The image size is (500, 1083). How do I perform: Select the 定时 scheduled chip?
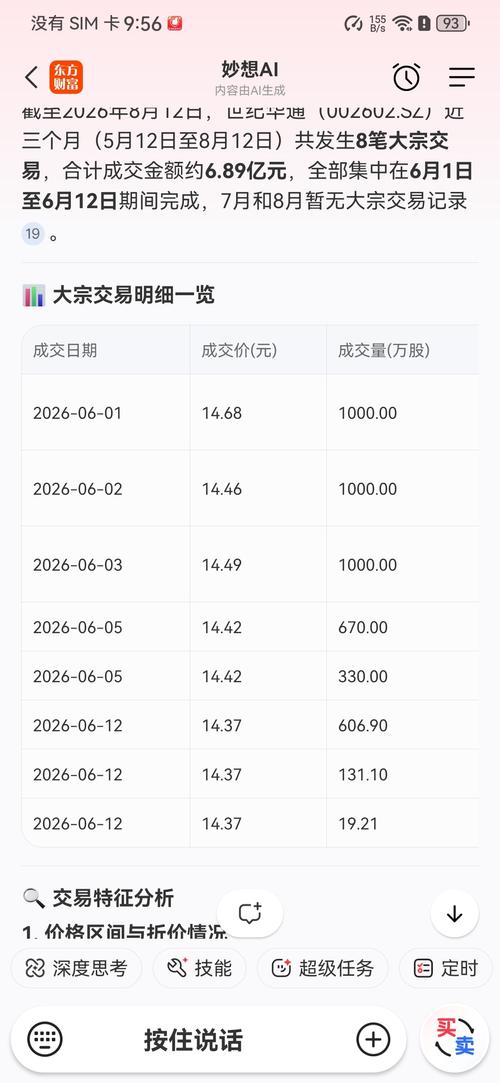(446, 968)
